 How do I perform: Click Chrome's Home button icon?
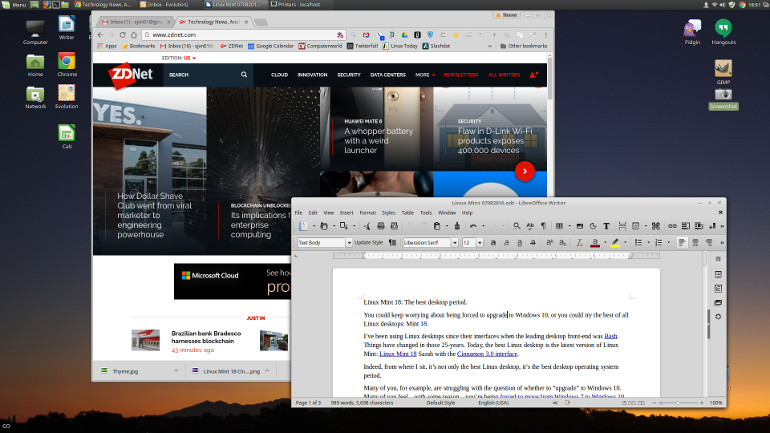pyautogui.click(x=134, y=35)
